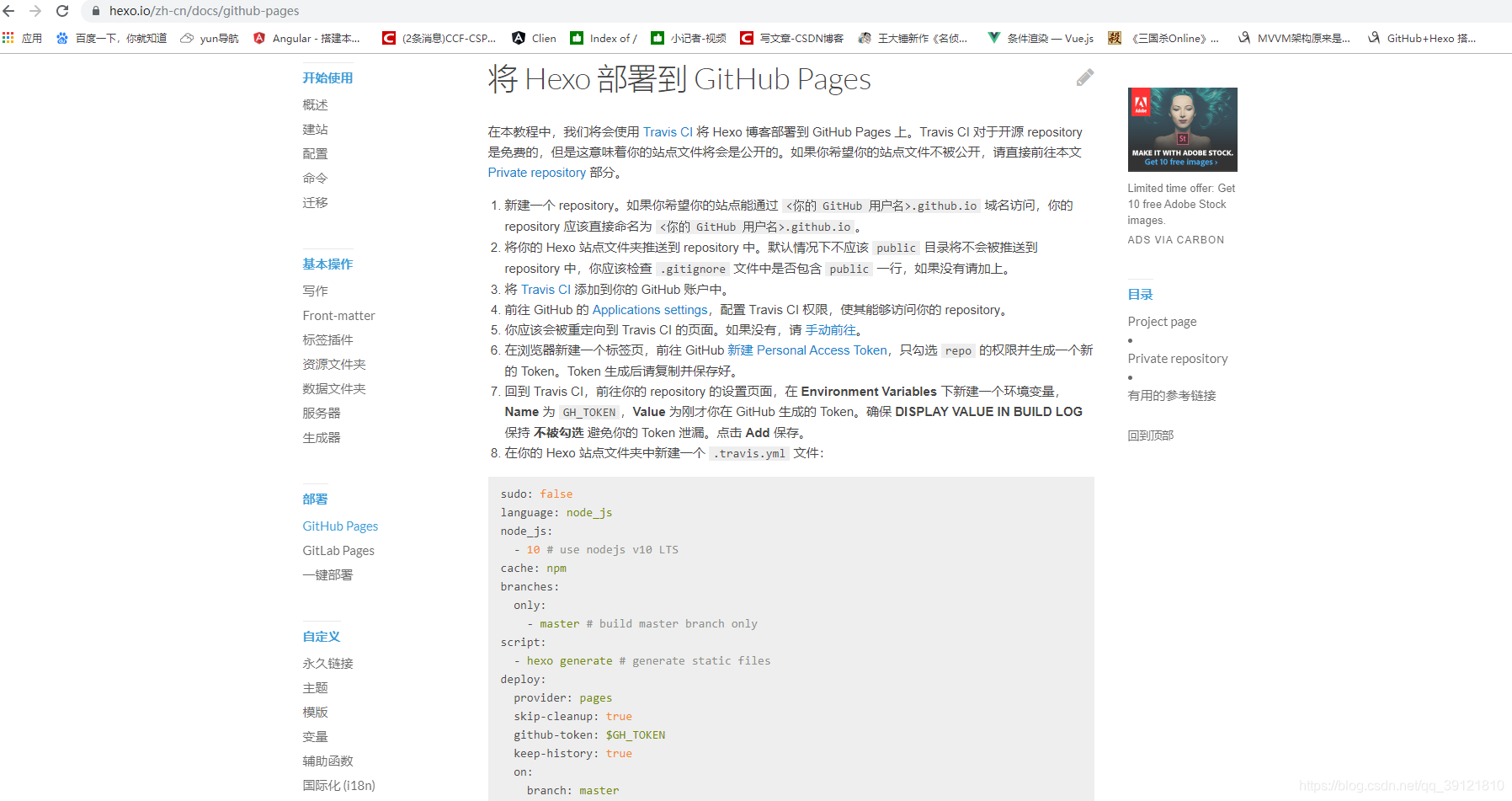1512x801 pixels.
Task: Click the pencil edit page icon
Action: [1084, 77]
